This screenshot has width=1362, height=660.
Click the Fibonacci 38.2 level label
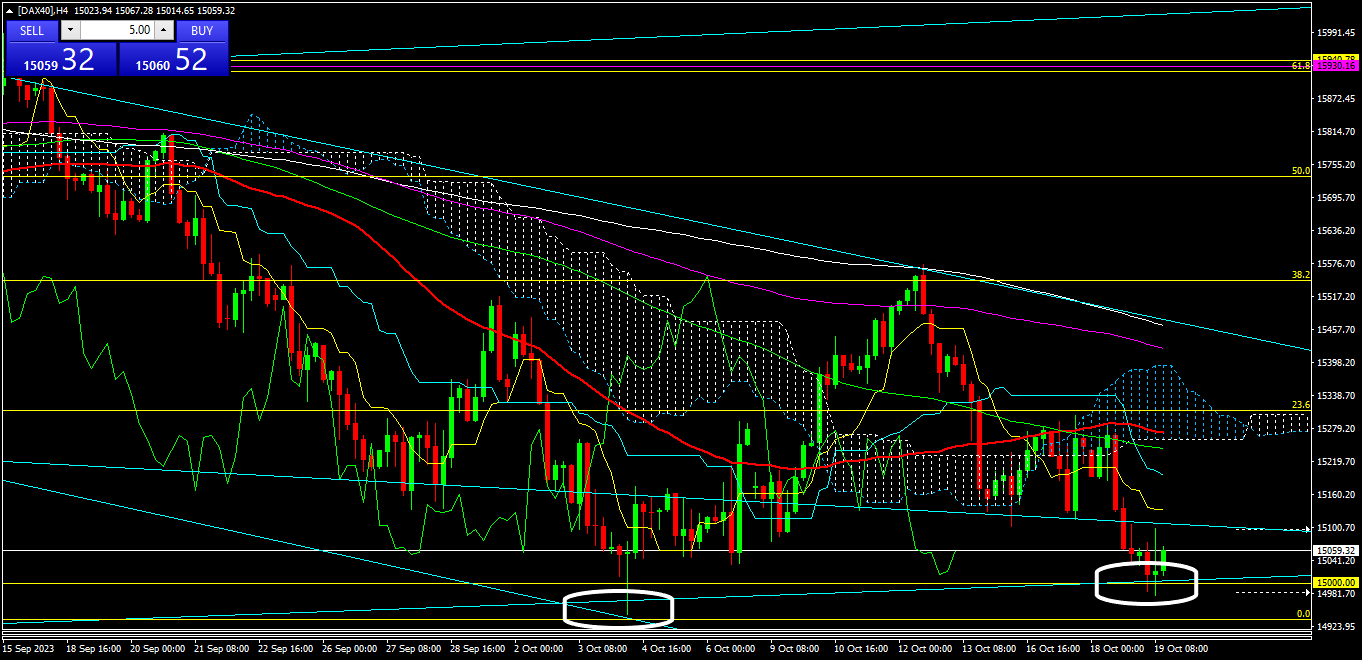click(1300, 275)
